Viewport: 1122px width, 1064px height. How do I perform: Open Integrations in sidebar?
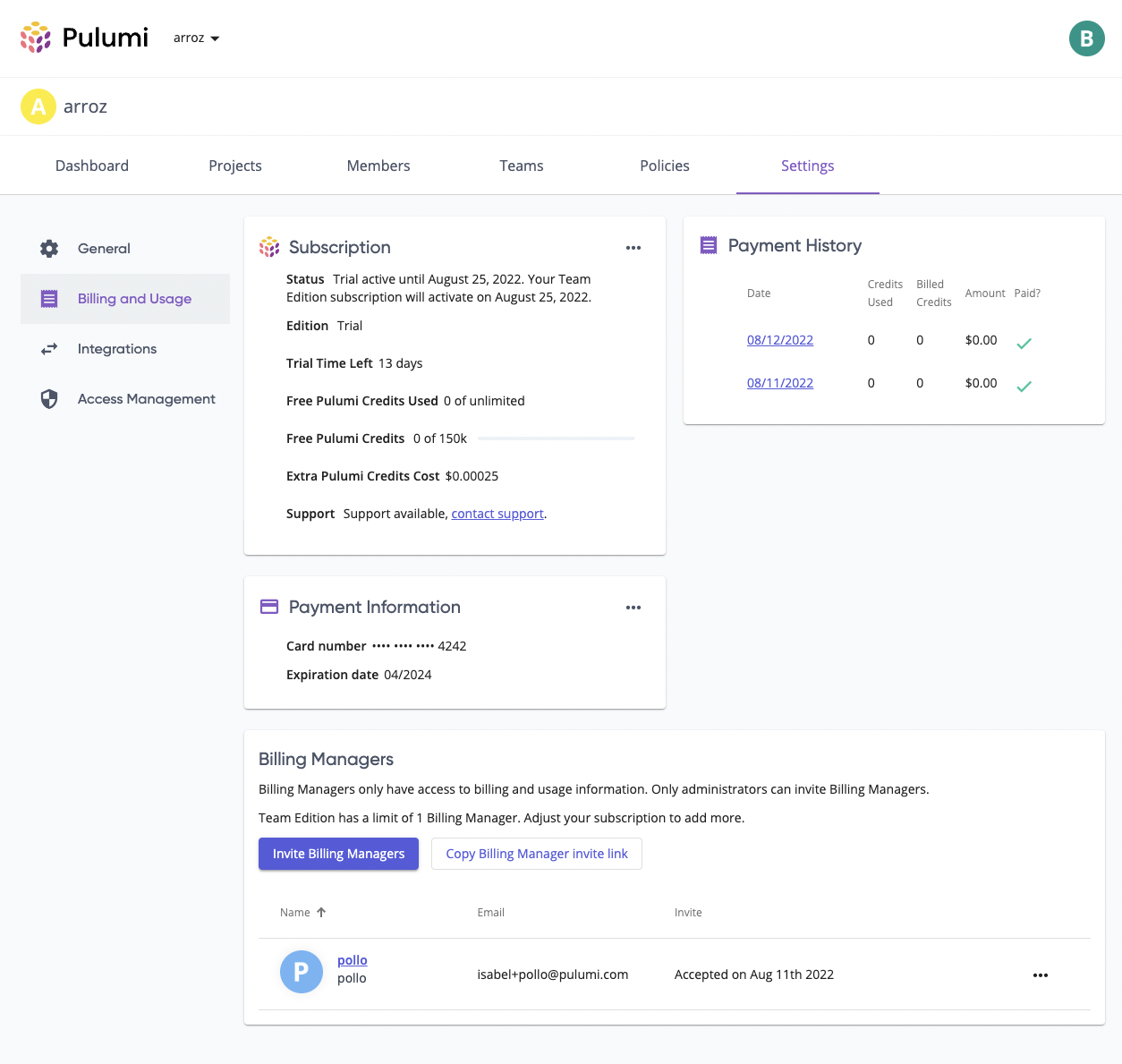click(x=125, y=349)
